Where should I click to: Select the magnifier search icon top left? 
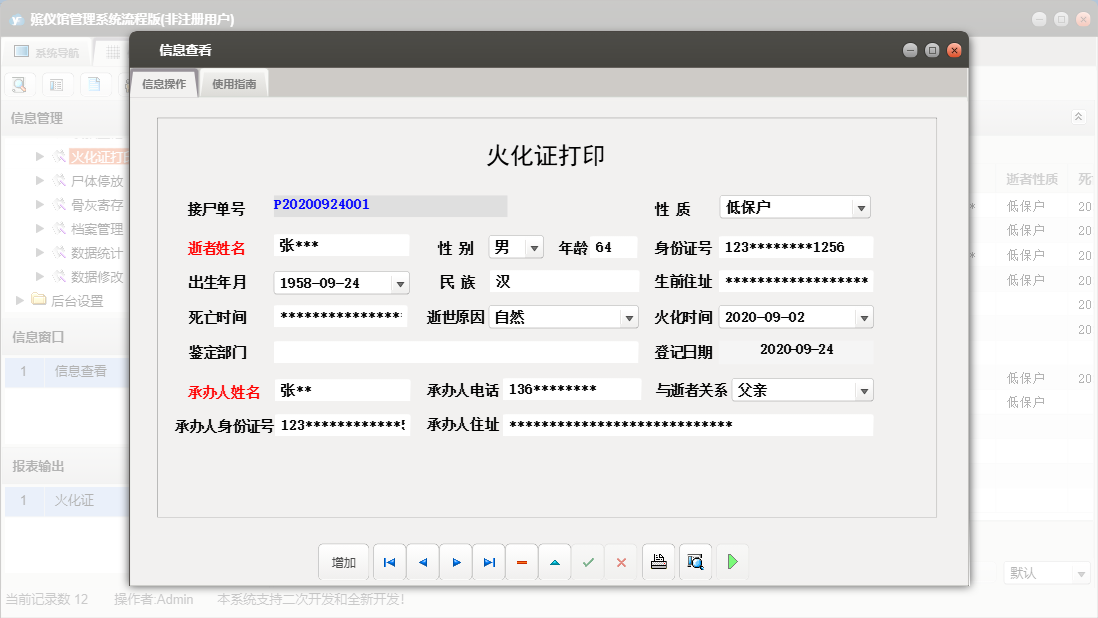(x=18, y=85)
